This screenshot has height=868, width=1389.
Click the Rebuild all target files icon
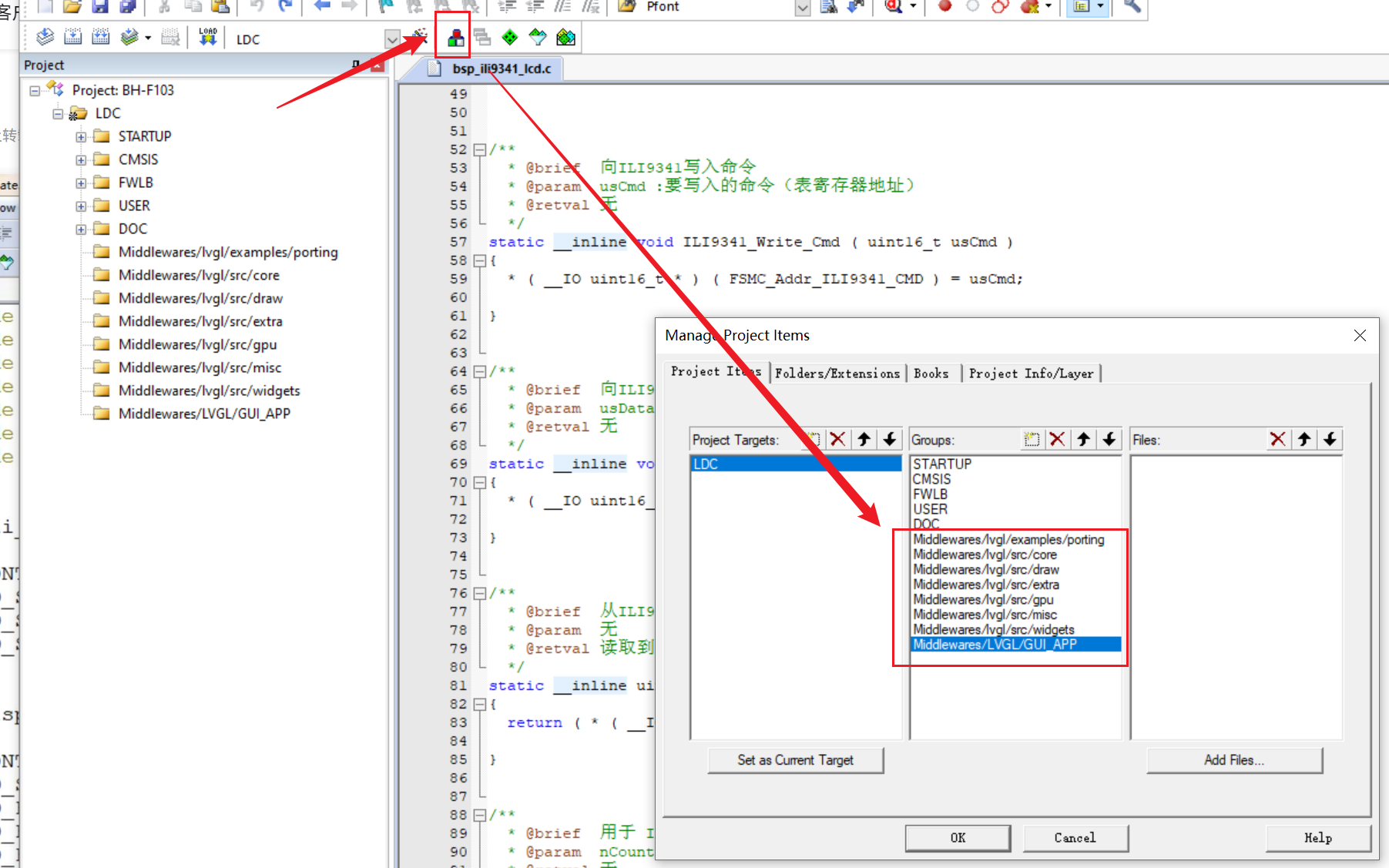pyautogui.click(x=101, y=37)
